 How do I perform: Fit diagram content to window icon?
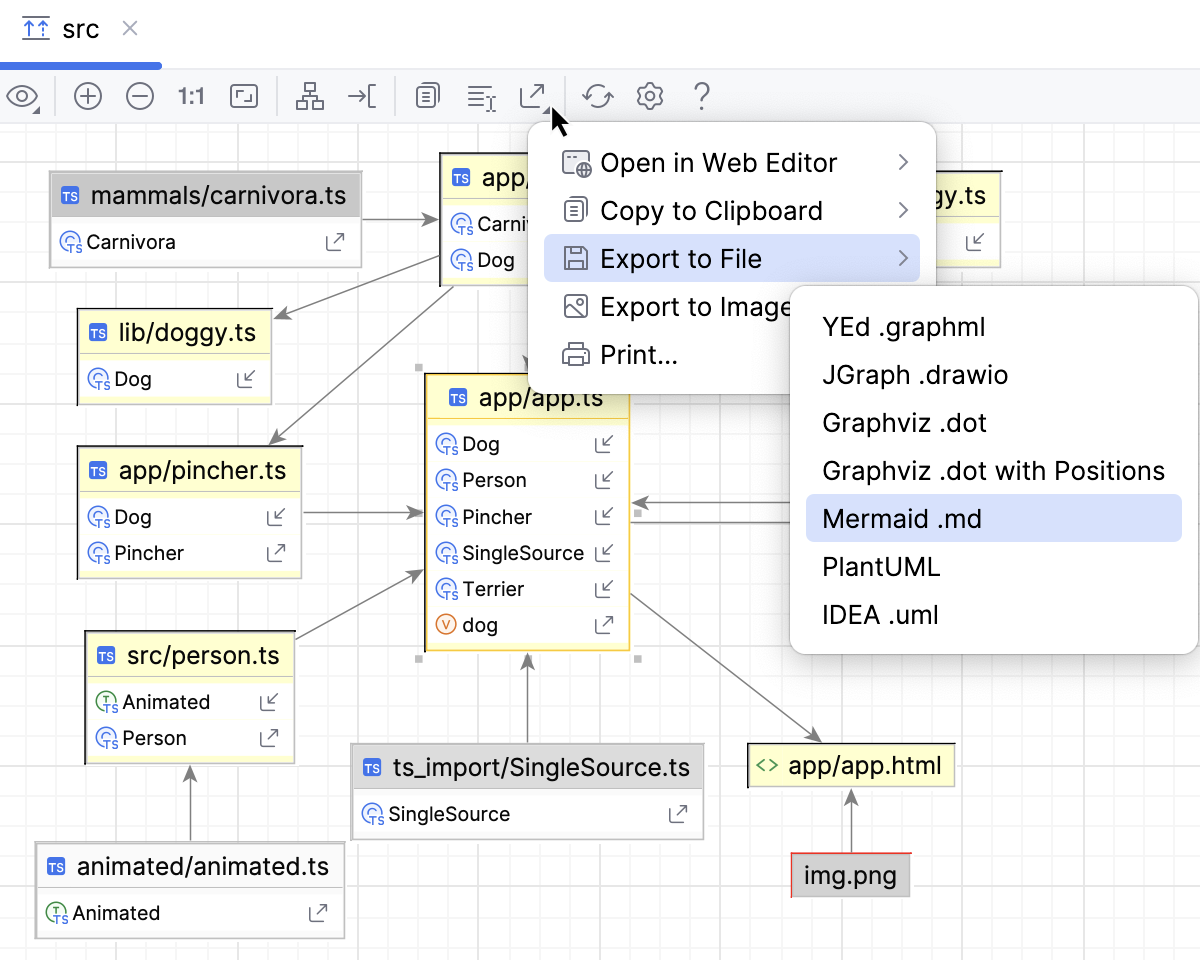[244, 97]
